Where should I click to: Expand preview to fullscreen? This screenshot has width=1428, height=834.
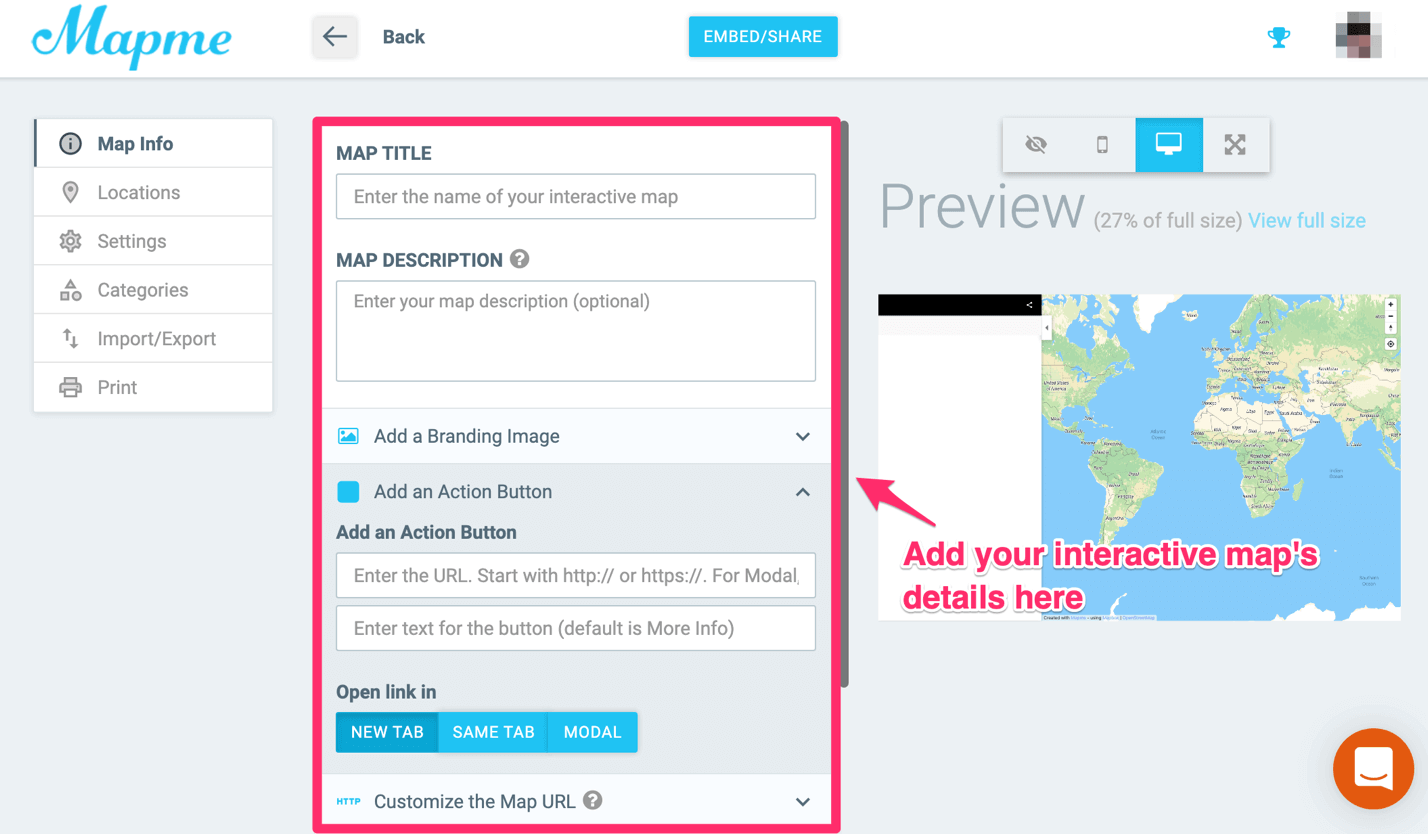point(1236,145)
